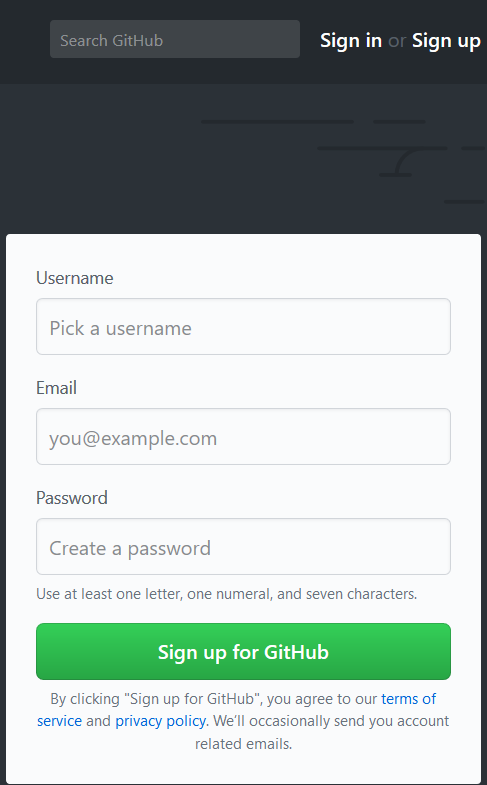This screenshot has height=785, width=487.
Task: Click the "or" text between header links
Action: point(397,41)
